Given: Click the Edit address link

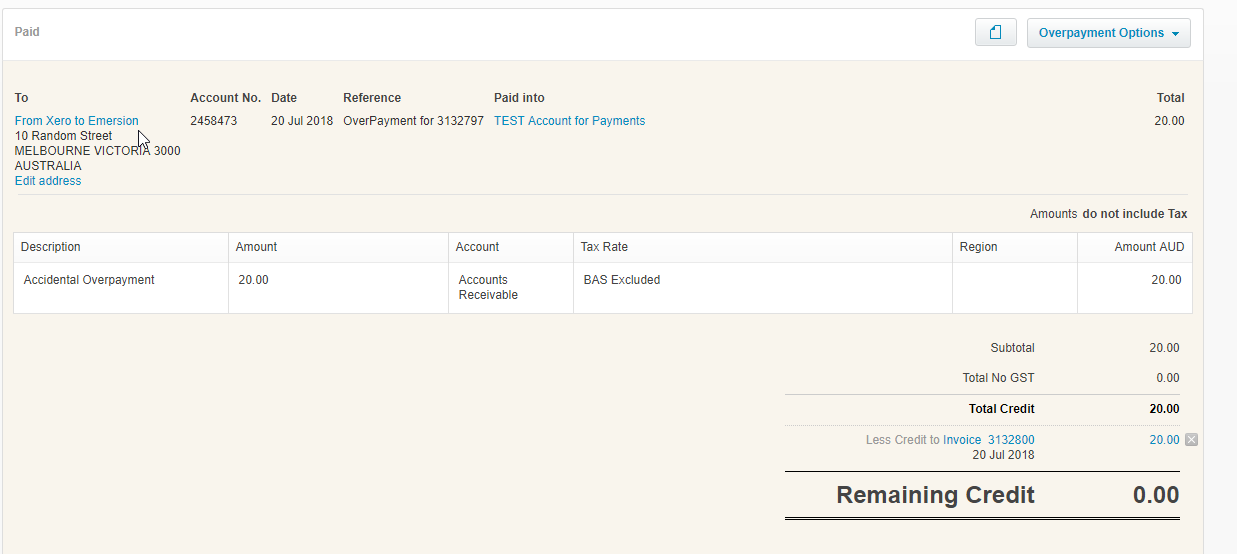Looking at the screenshot, I should pos(48,181).
